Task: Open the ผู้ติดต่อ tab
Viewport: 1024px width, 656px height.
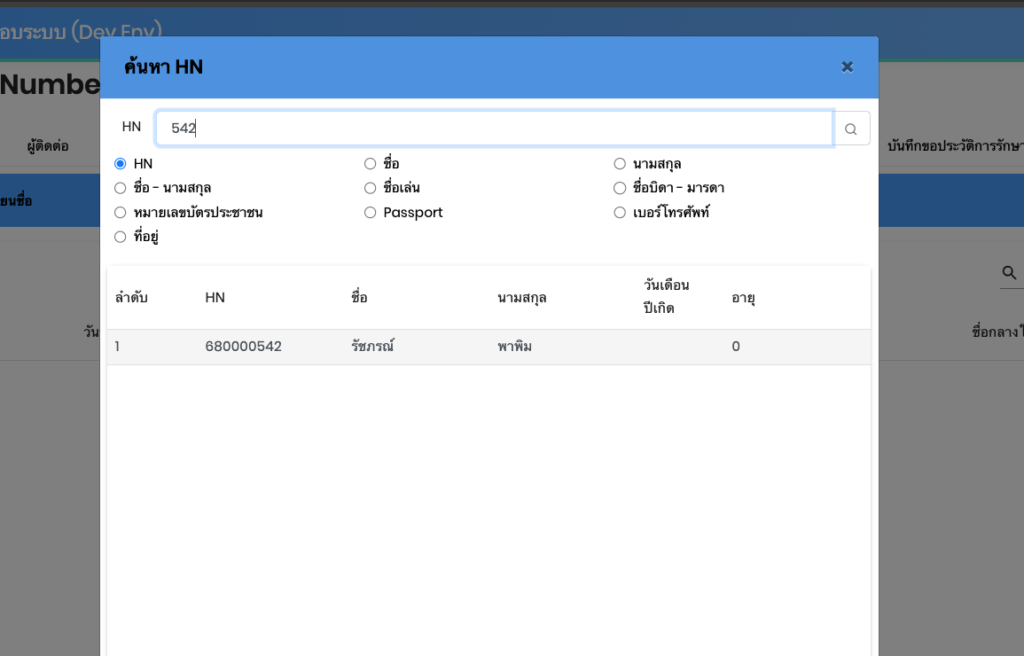Action: (x=48, y=146)
